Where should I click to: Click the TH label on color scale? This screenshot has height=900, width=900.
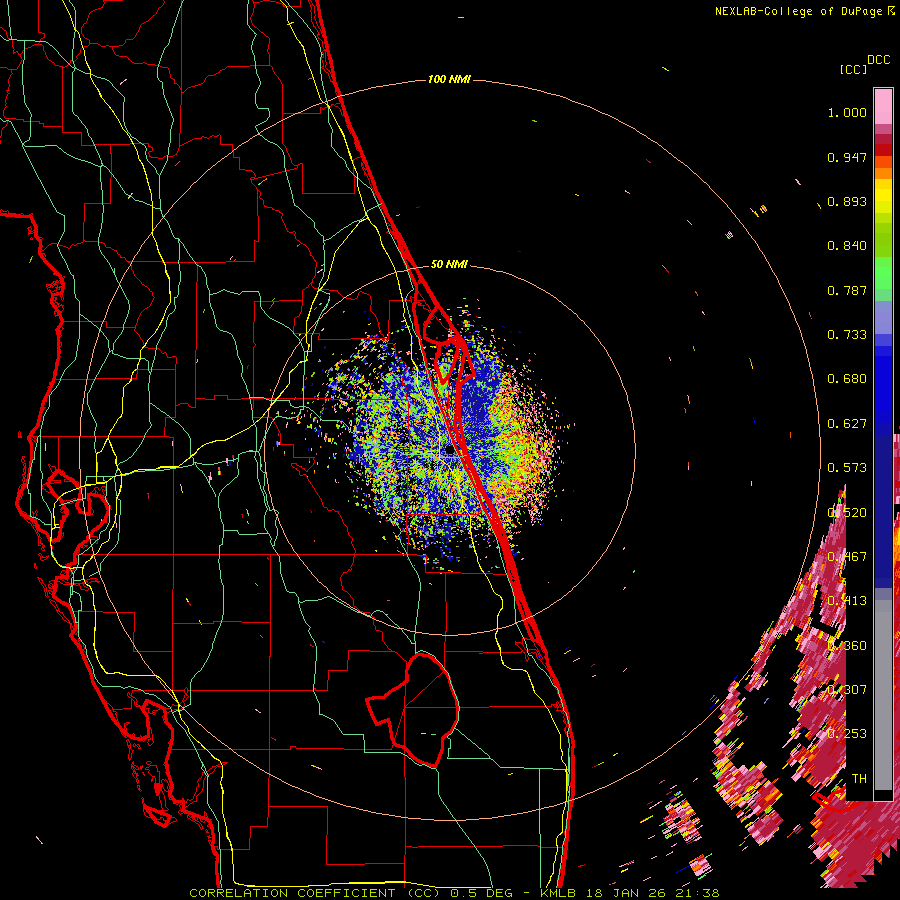pos(859,778)
